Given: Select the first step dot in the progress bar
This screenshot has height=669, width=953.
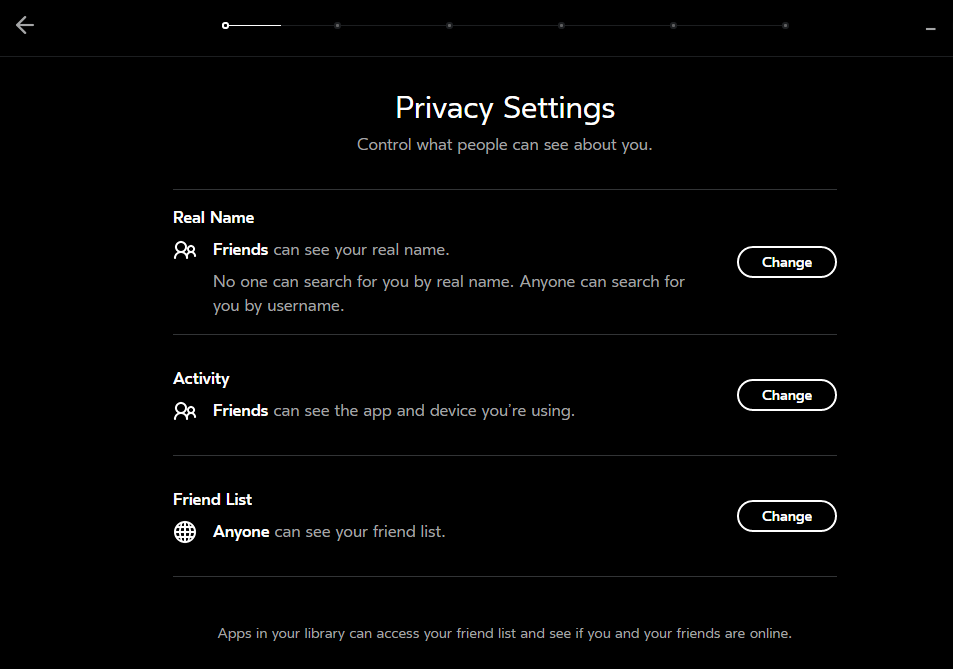Looking at the screenshot, I should (x=225, y=26).
